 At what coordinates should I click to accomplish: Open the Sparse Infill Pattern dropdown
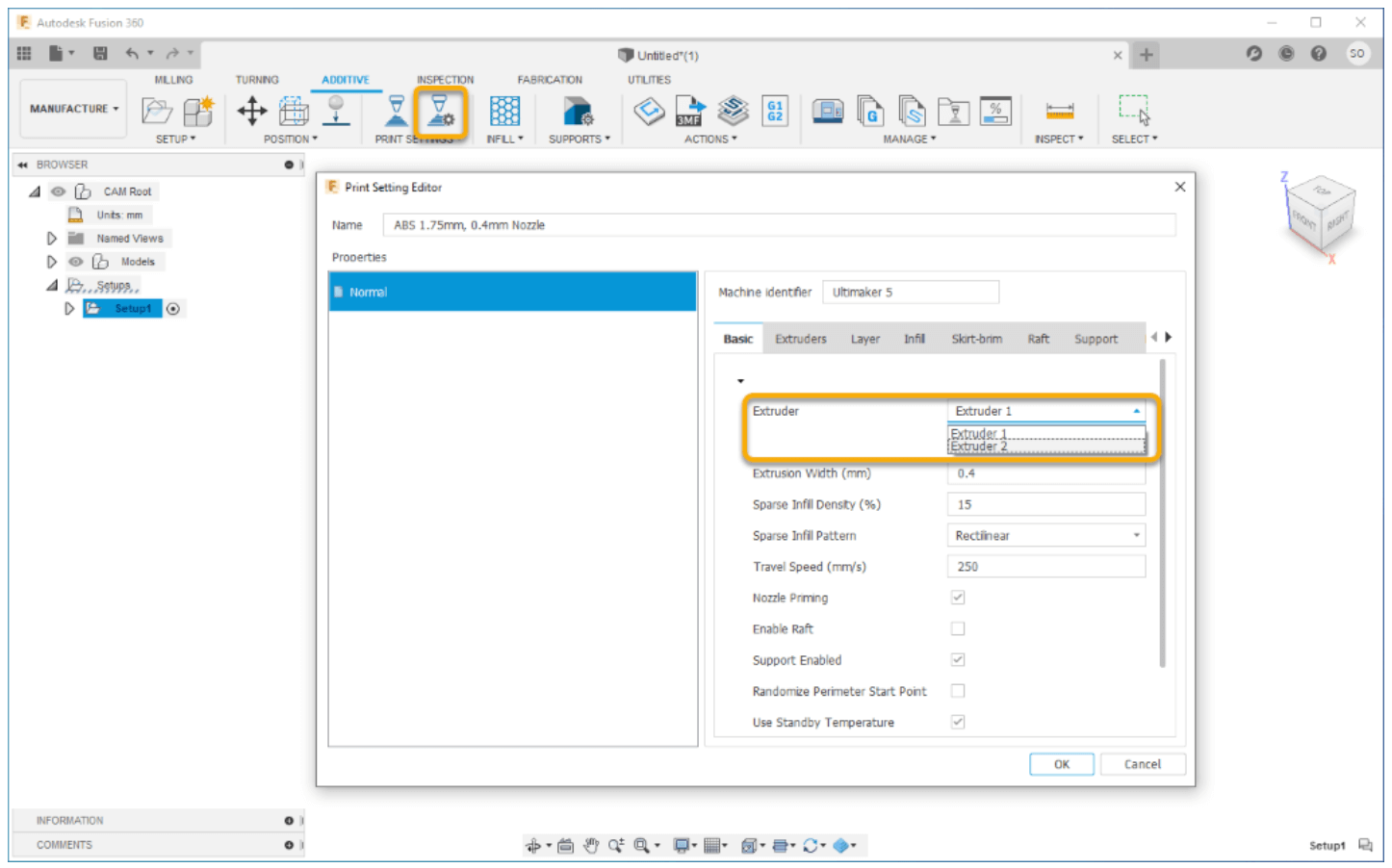pos(1046,535)
